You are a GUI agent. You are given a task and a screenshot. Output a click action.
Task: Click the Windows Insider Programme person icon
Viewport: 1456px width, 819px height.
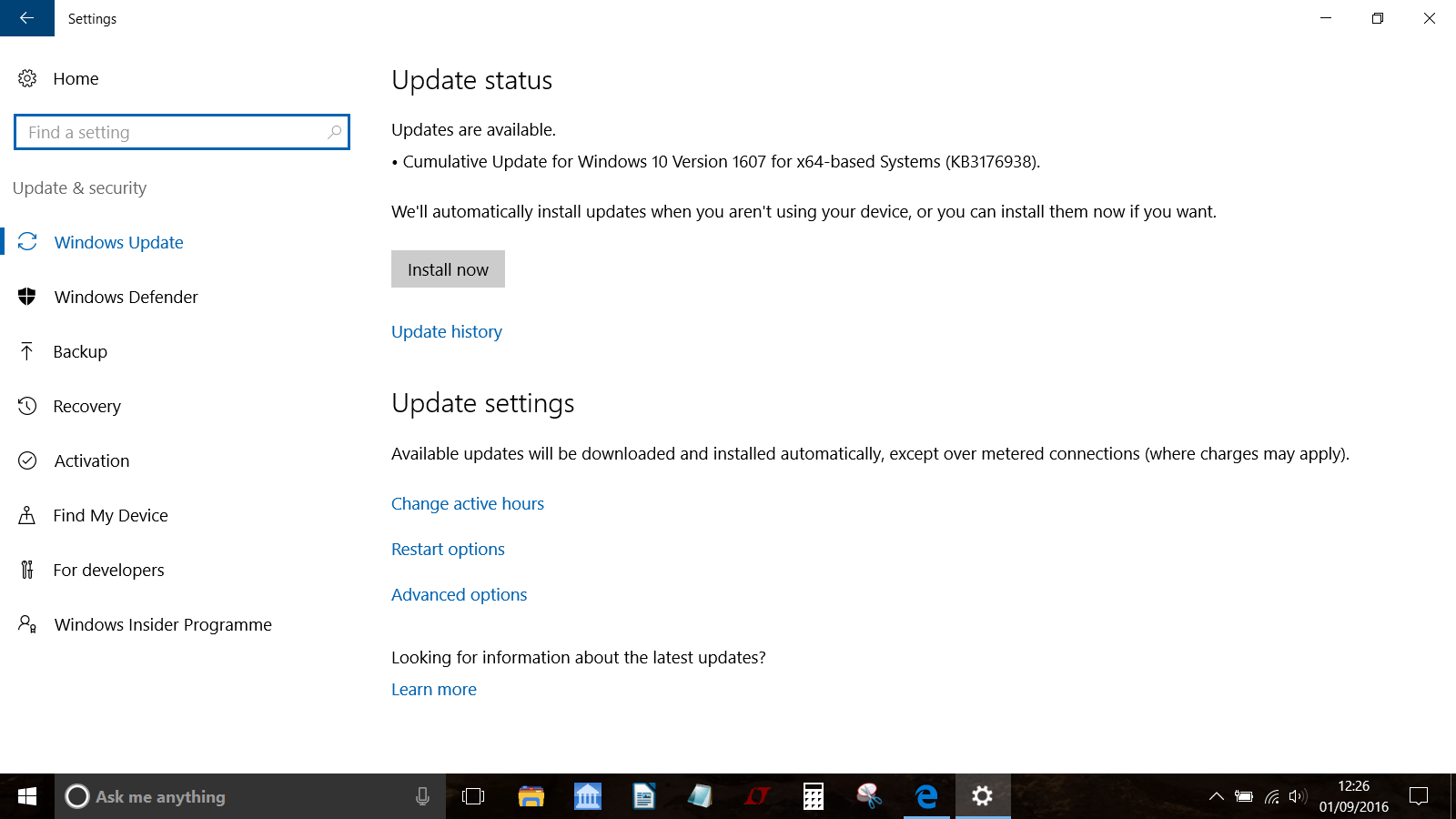click(27, 624)
